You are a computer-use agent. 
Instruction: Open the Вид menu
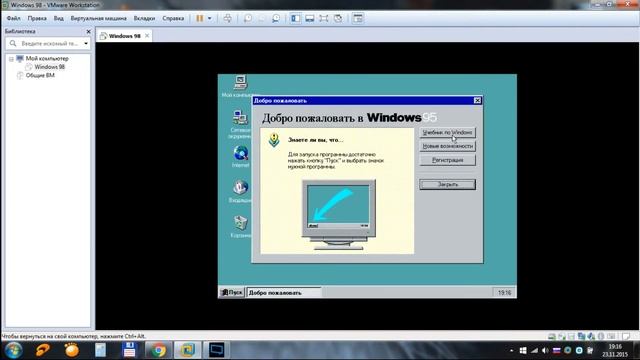click(x=58, y=18)
